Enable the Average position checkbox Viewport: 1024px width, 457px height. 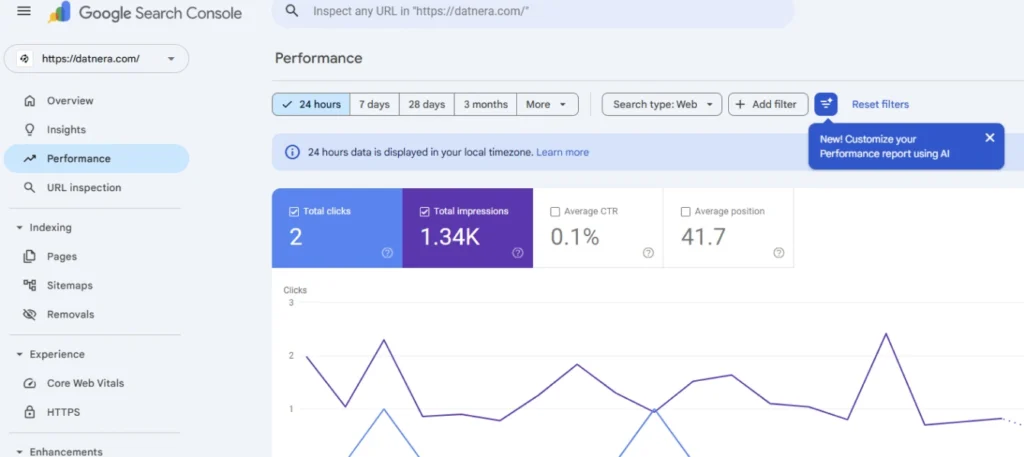click(x=686, y=212)
